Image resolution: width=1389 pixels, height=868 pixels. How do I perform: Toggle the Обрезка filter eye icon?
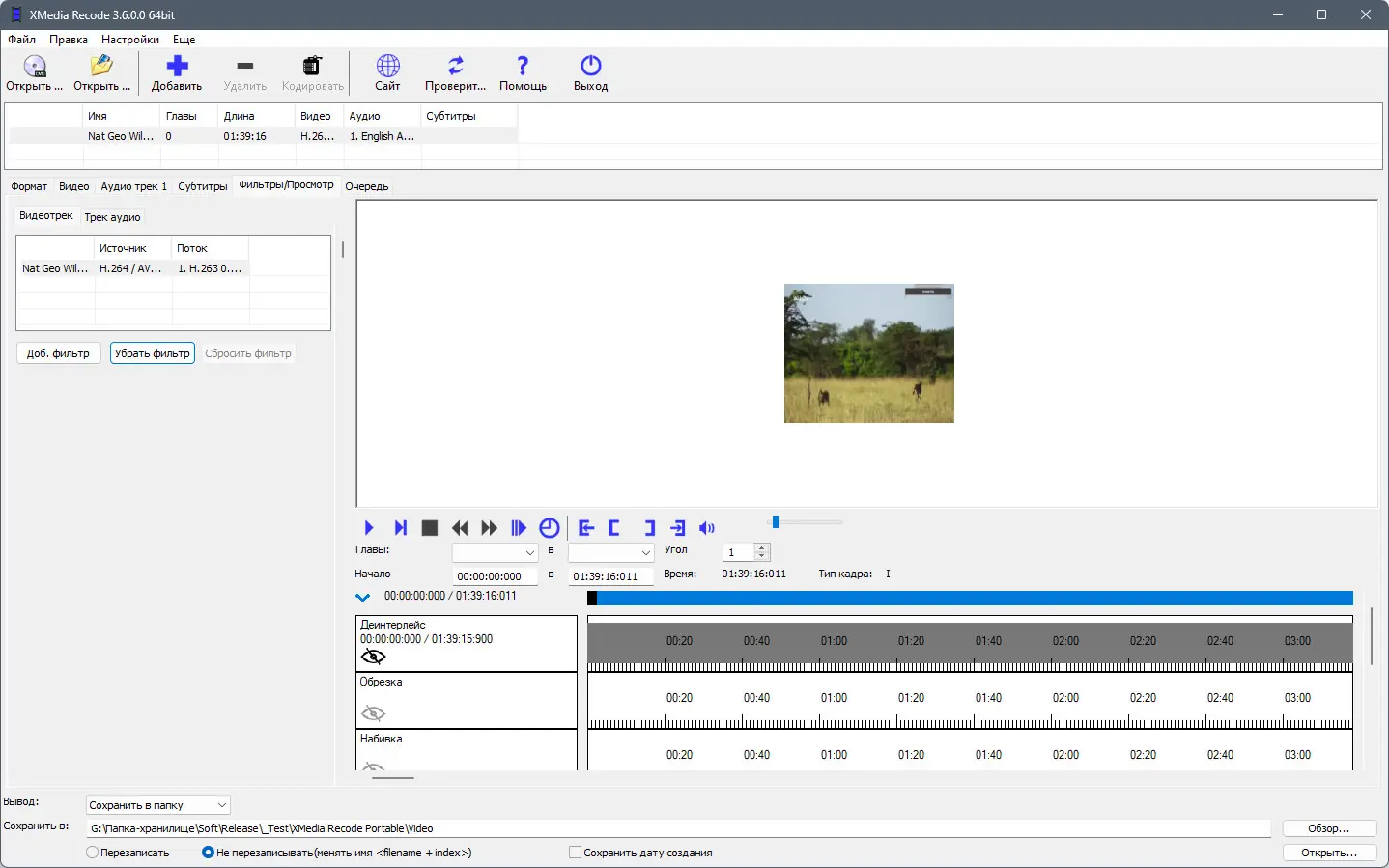tap(373, 714)
